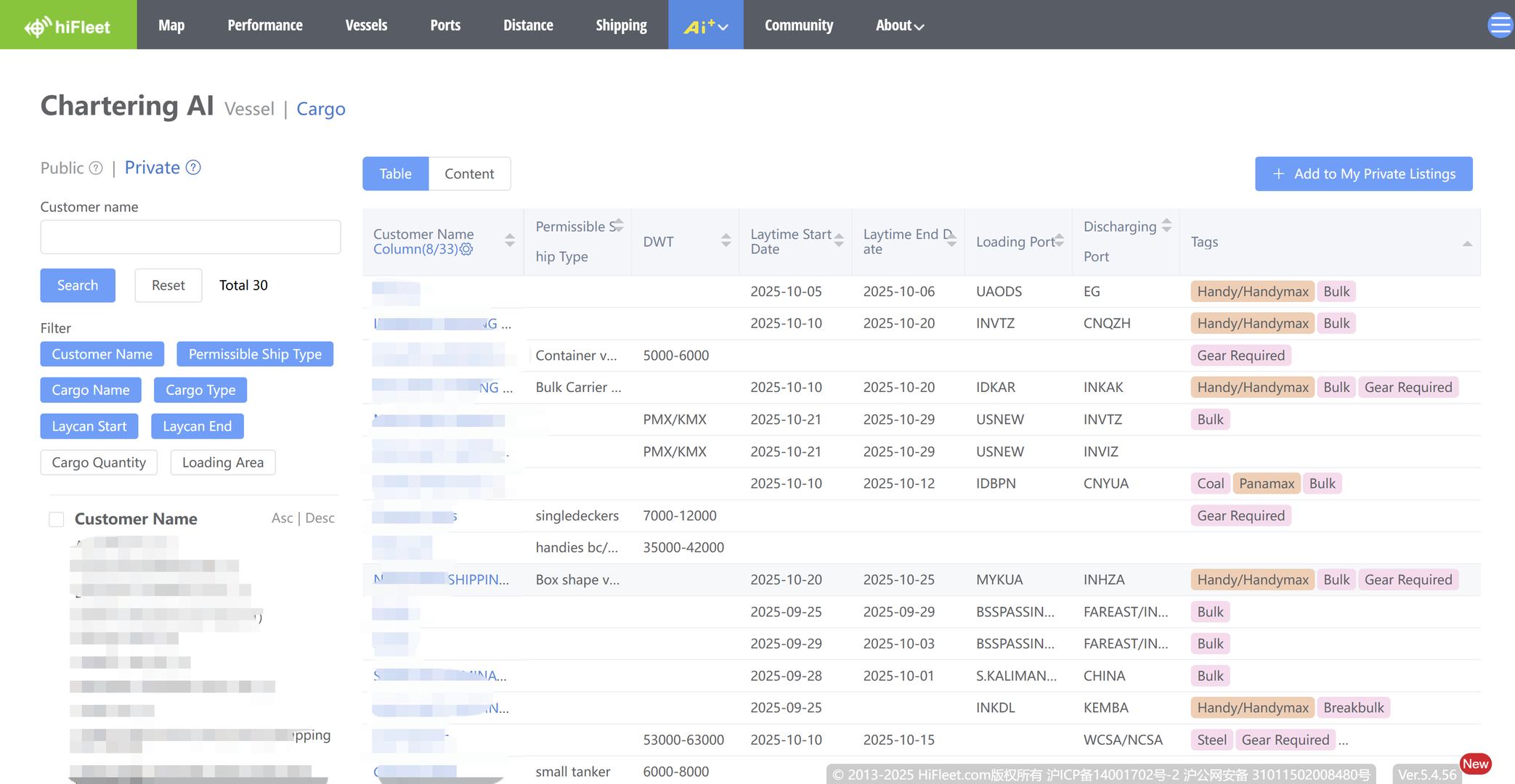Toggle the Customer Name checkbox
The width and height of the screenshot is (1515, 784).
click(56, 520)
